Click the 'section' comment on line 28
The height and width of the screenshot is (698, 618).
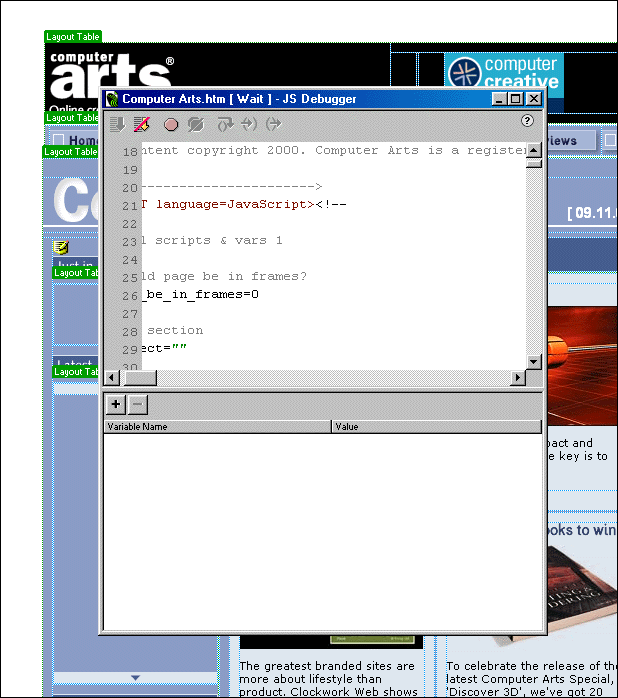click(x=175, y=330)
